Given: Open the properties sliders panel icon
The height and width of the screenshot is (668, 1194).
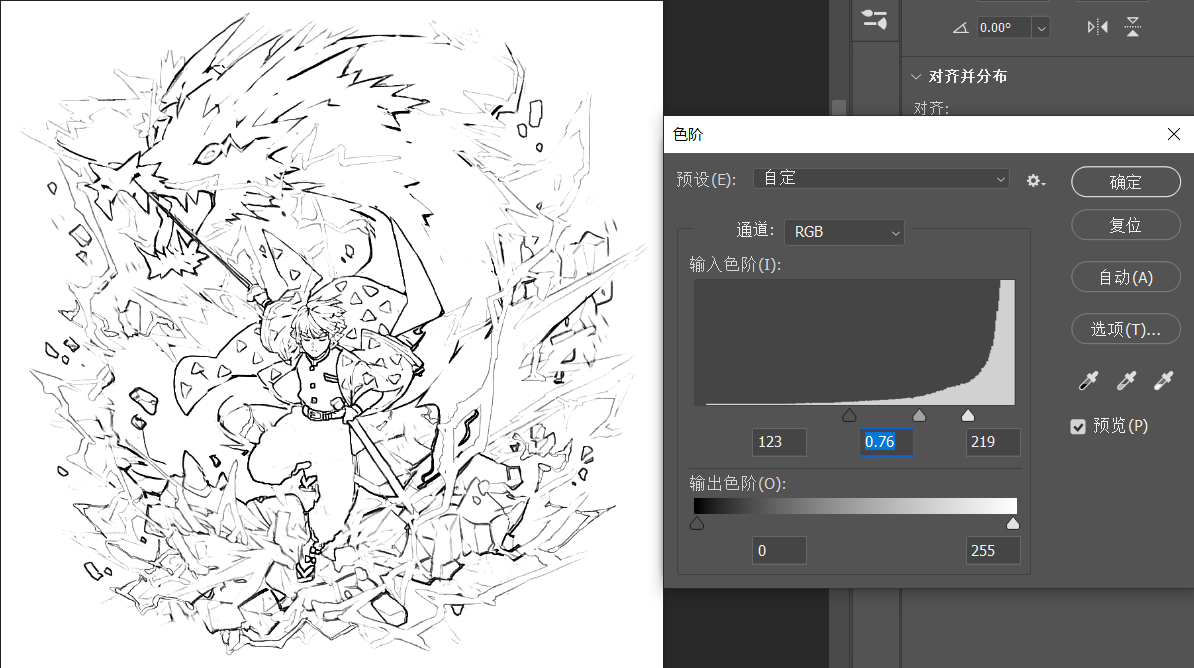Looking at the screenshot, I should [x=874, y=19].
